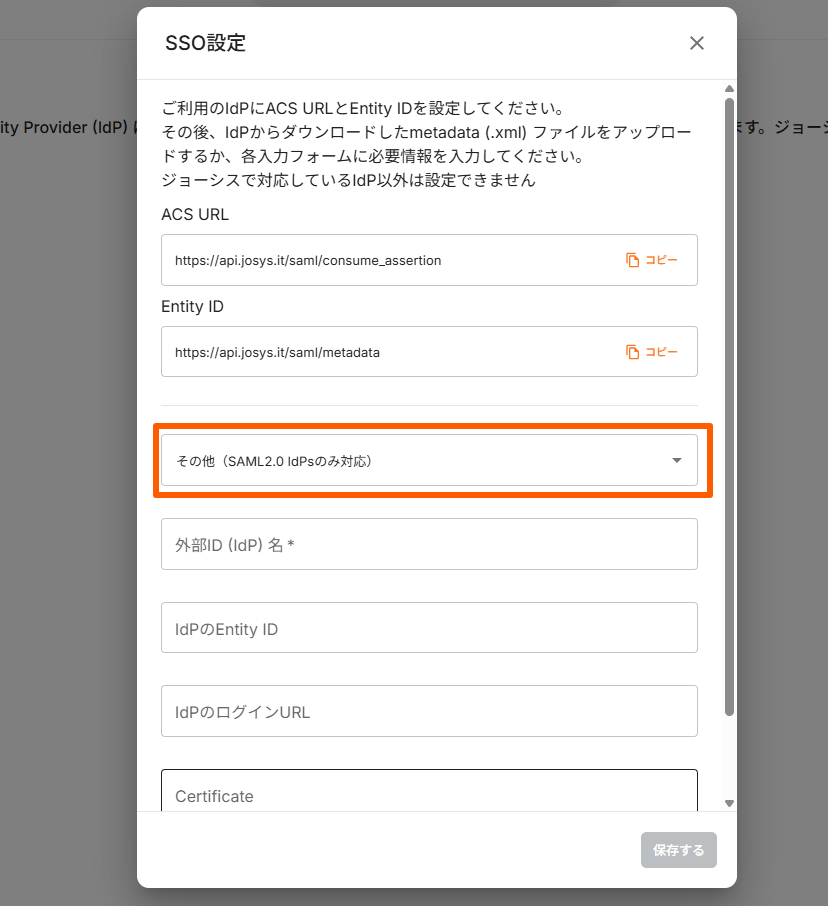This screenshot has width=828, height=906.
Task: Click the dialog's vertical scrollbar thumb
Action: pyautogui.click(x=729, y=400)
